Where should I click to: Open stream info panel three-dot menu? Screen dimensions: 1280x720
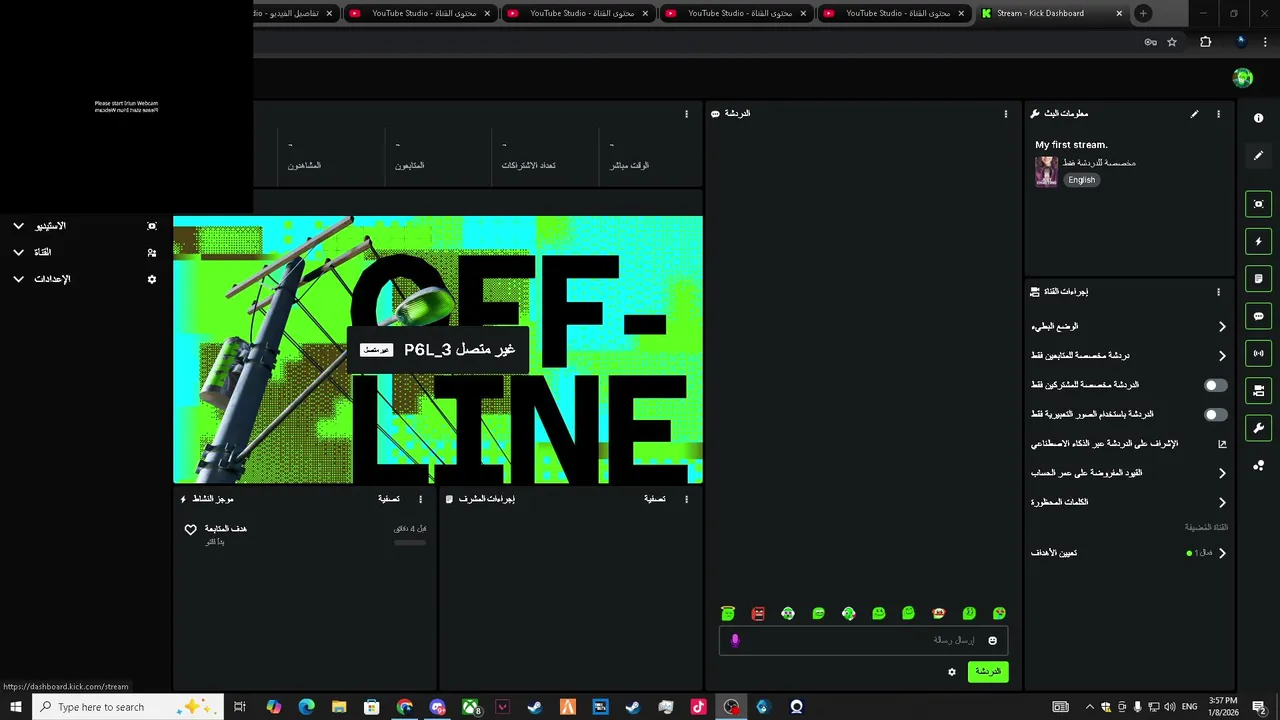1218,114
